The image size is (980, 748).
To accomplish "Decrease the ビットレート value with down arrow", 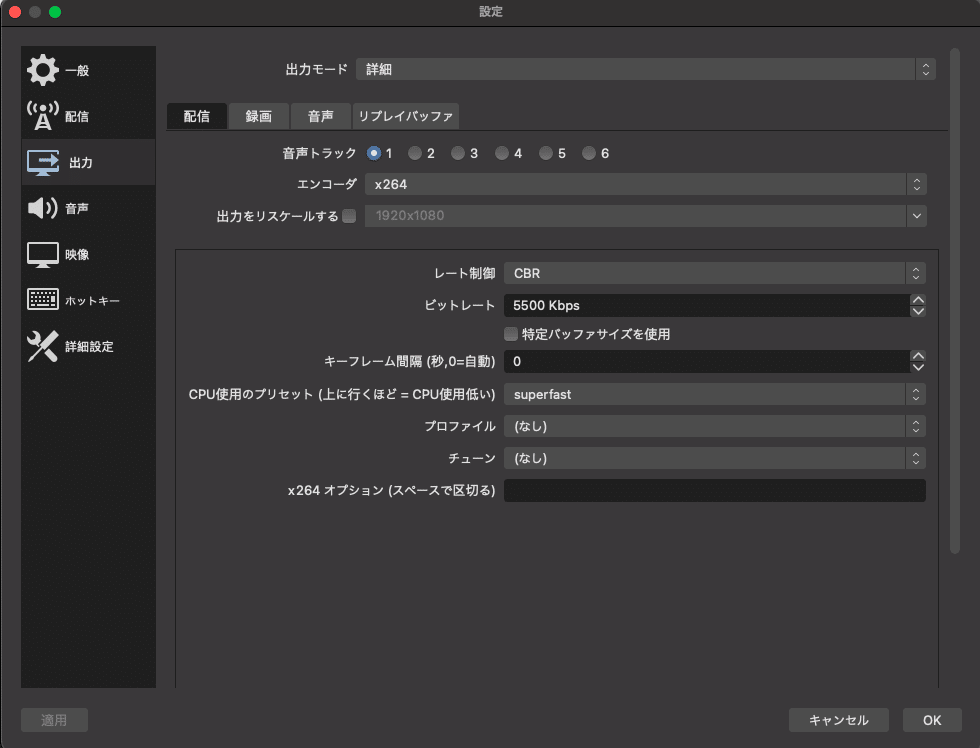I will pyautogui.click(x=918, y=311).
